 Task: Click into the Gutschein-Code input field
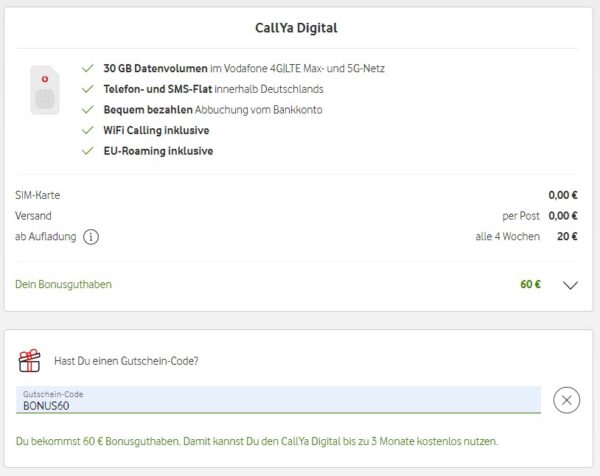coord(278,400)
